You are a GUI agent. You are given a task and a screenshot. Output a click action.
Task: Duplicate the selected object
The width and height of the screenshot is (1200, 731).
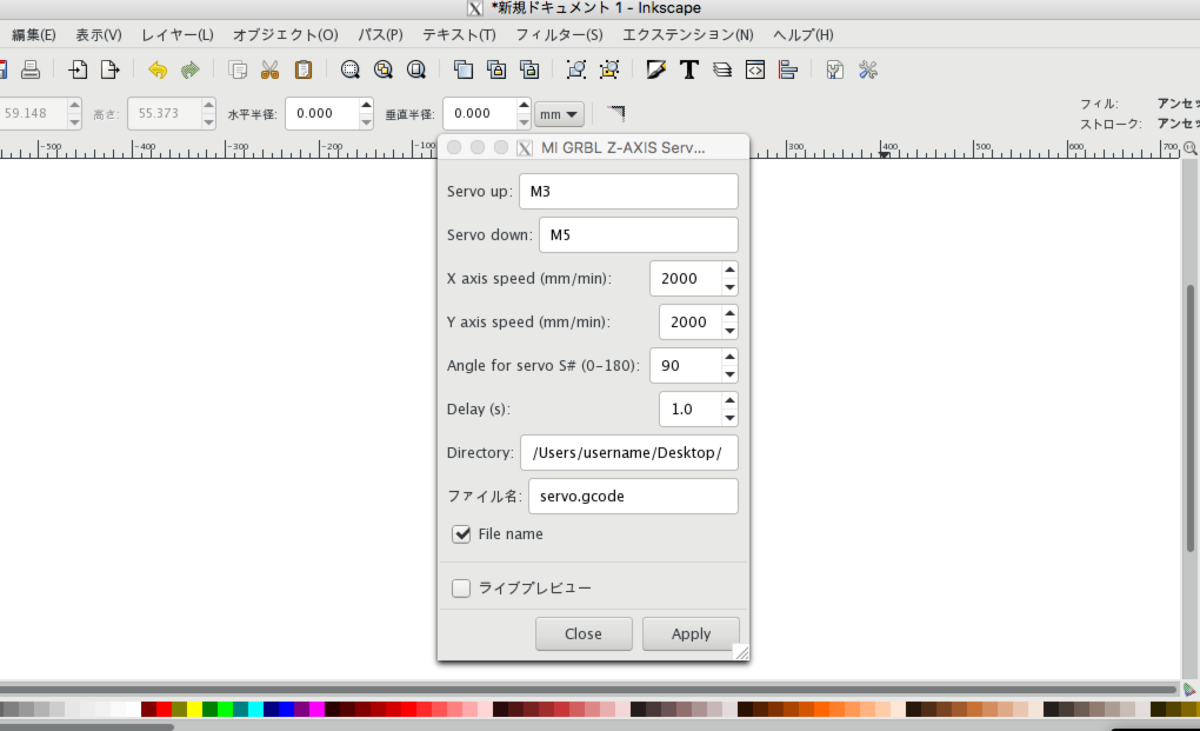pos(463,70)
